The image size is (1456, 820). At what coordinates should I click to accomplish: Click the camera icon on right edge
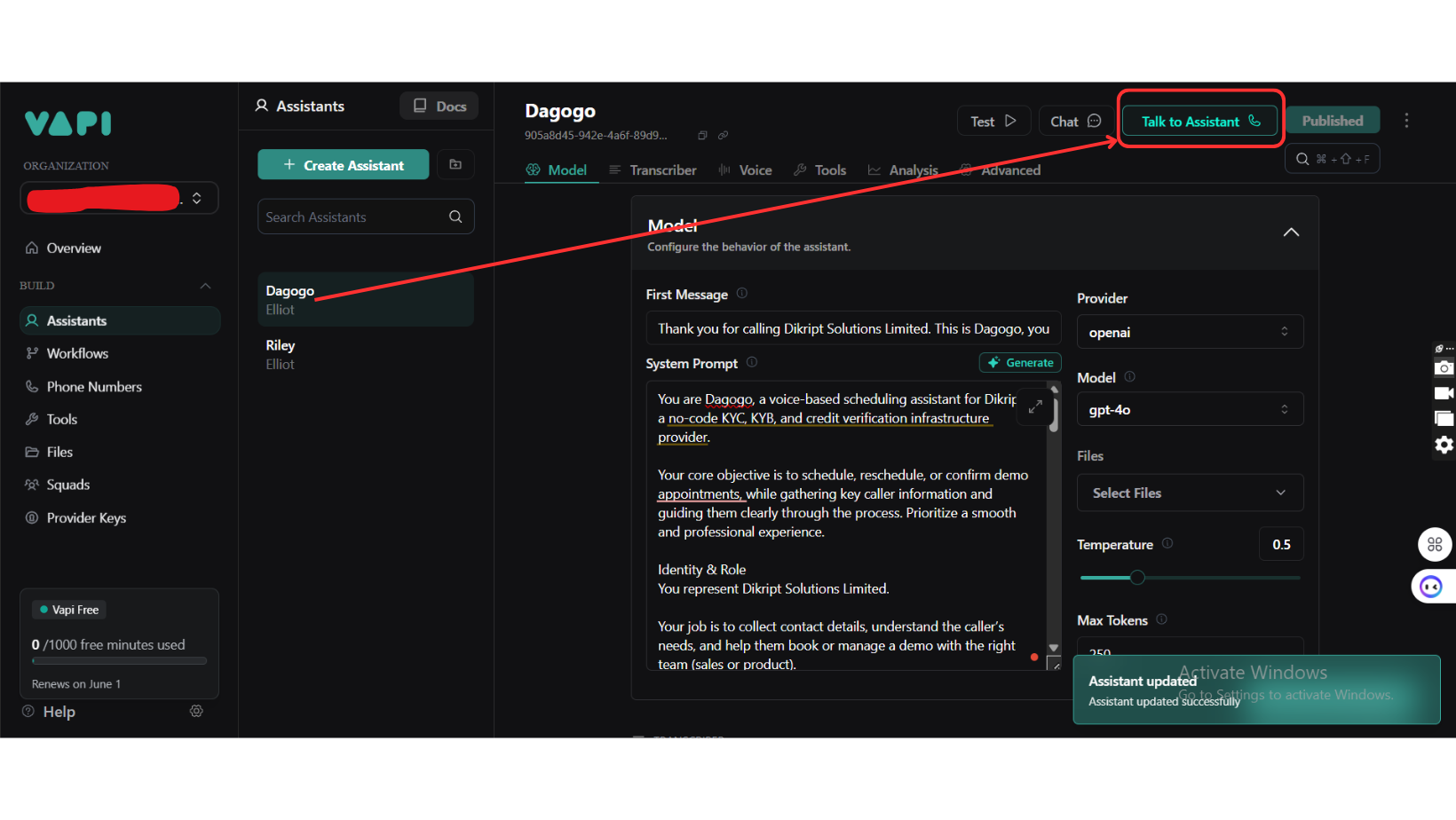(1444, 367)
